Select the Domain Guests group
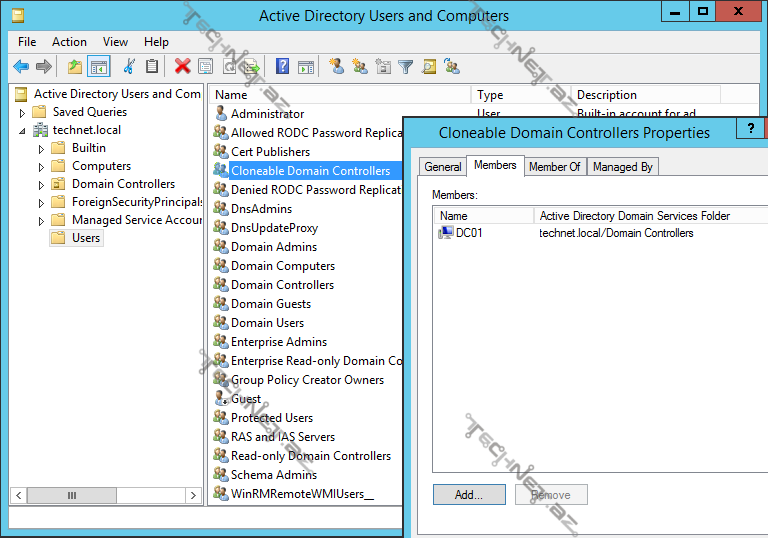 point(263,304)
